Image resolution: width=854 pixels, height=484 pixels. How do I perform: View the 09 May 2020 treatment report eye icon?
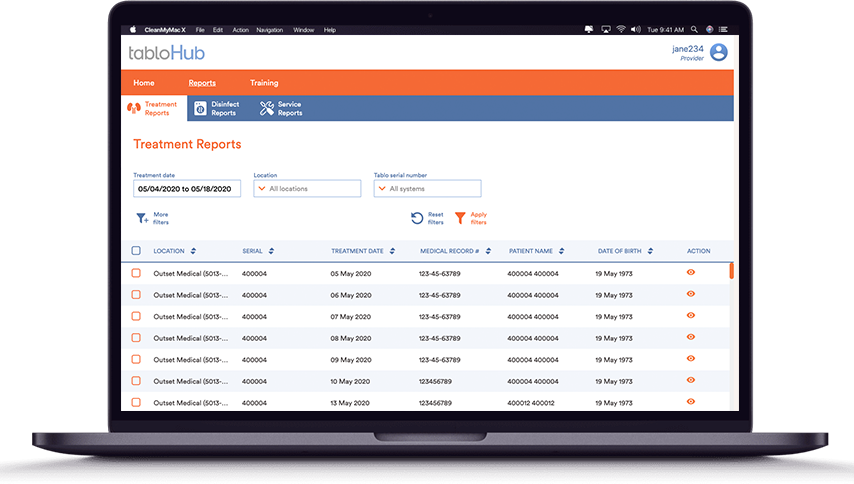[691, 359]
